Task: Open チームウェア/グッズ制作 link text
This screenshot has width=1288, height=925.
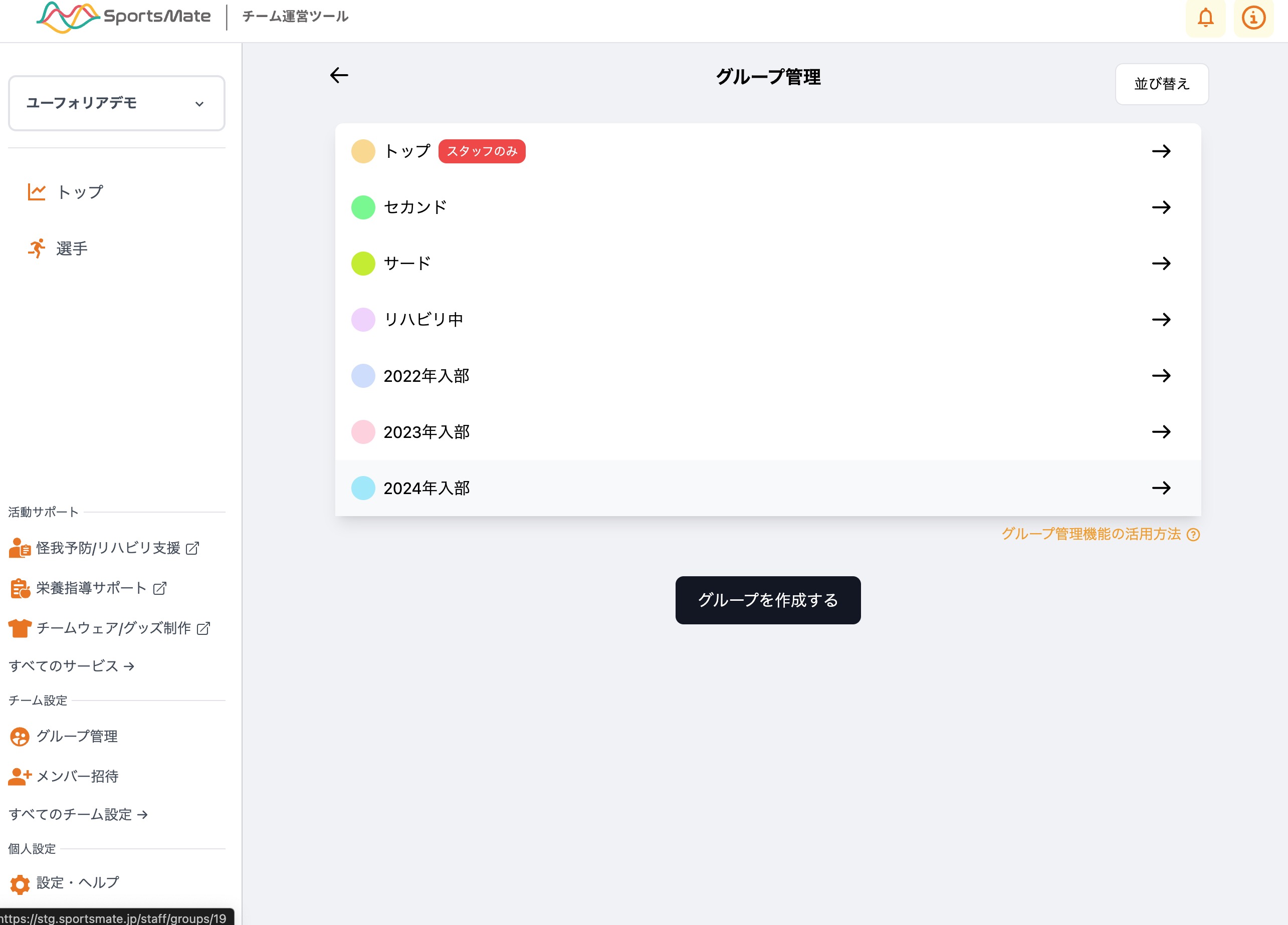Action: pyautogui.click(x=114, y=628)
